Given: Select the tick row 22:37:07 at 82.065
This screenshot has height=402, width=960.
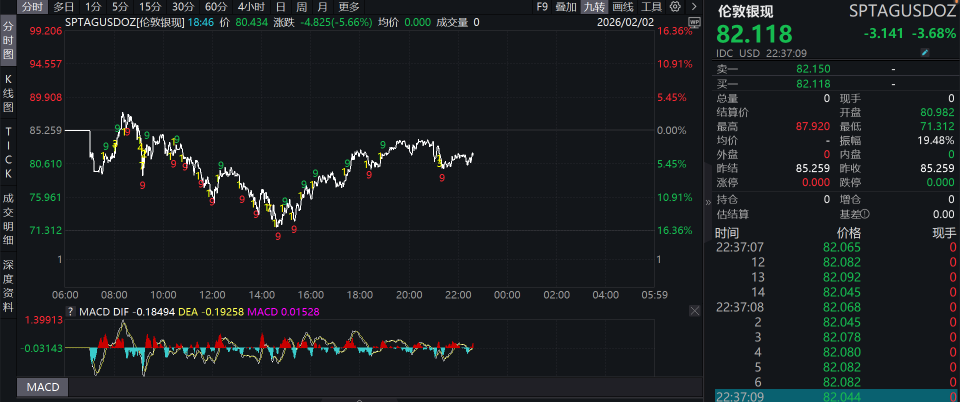Looking at the screenshot, I should pyautogui.click(x=836, y=247).
